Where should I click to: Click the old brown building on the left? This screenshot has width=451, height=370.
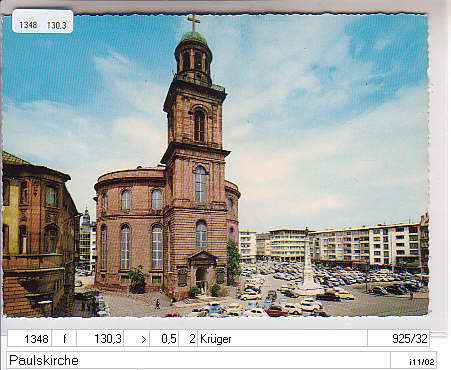point(38,233)
